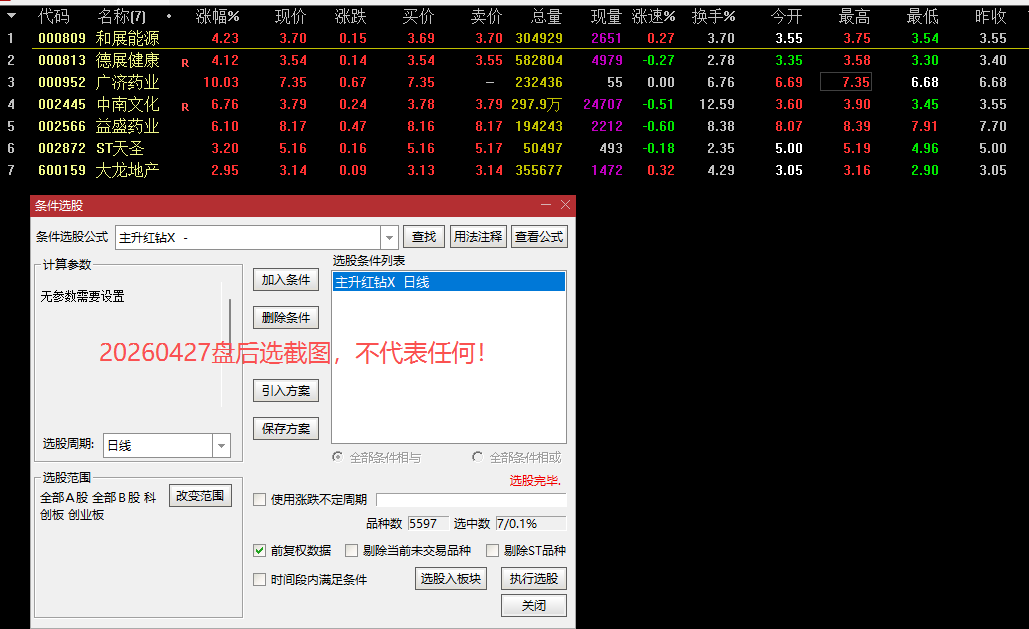
Task: Click 改变范围 to change stock scope
Action: [x=200, y=495]
